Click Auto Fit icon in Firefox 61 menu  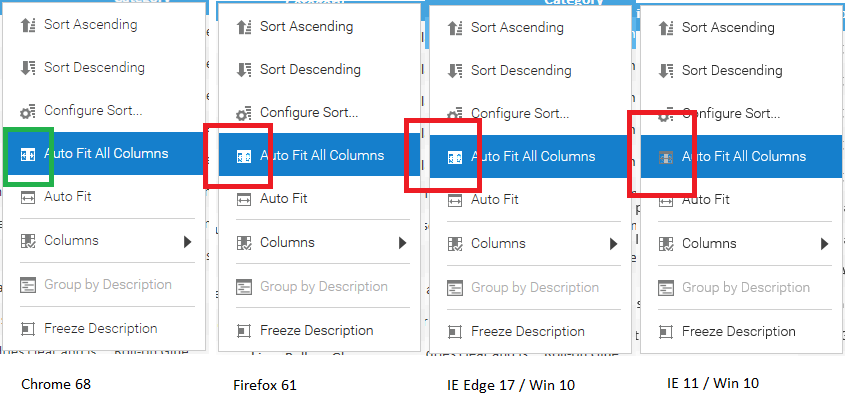(243, 199)
